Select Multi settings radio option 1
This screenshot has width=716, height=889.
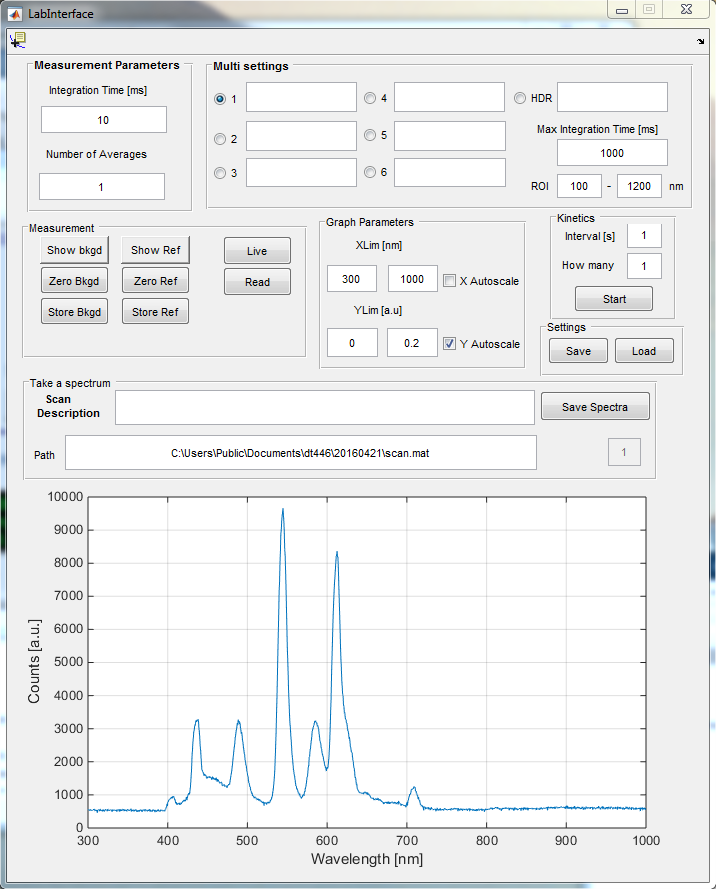220,98
